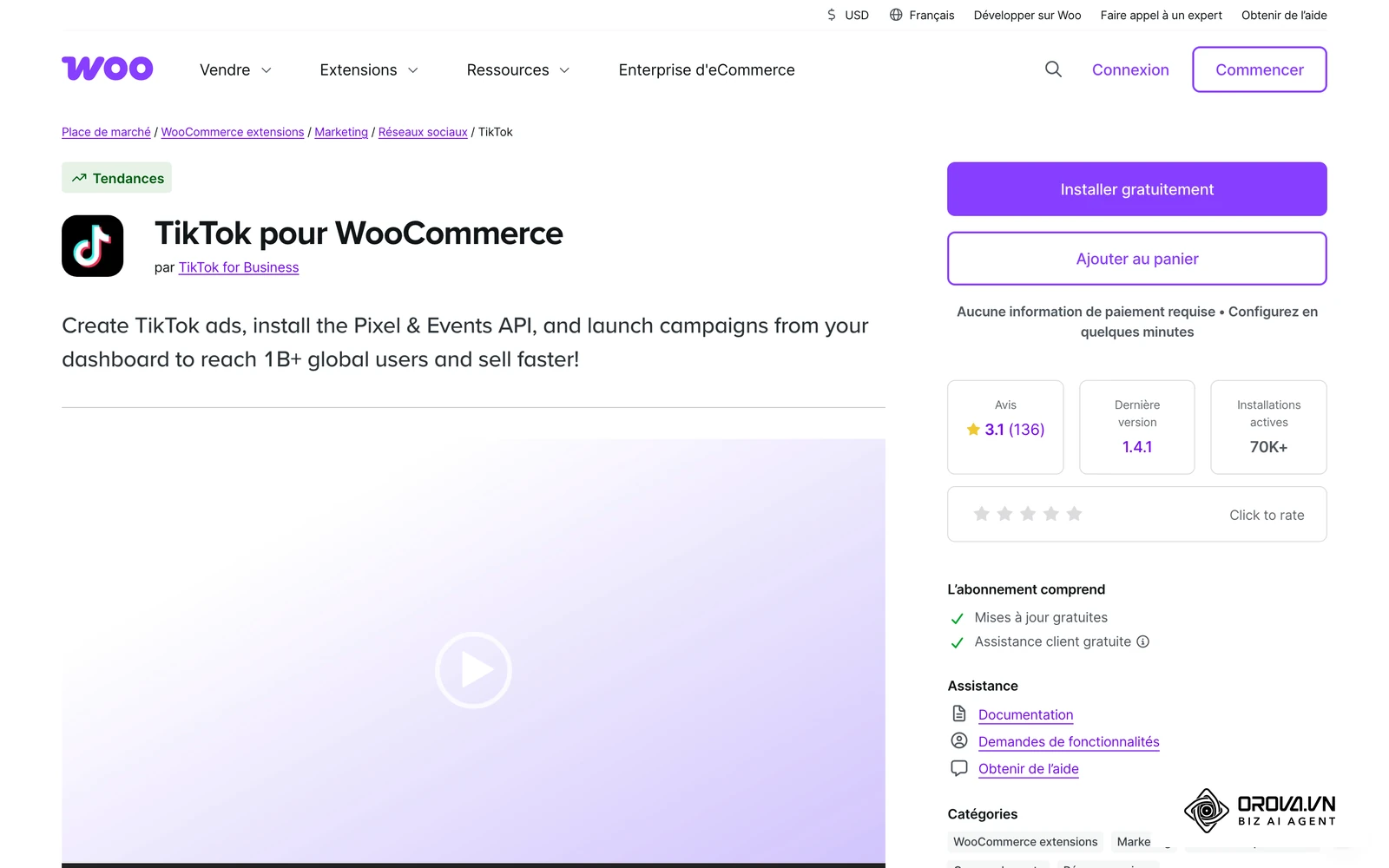The width and height of the screenshot is (1389, 868).
Task: Open TikTok for Business vendor link
Action: point(239,267)
